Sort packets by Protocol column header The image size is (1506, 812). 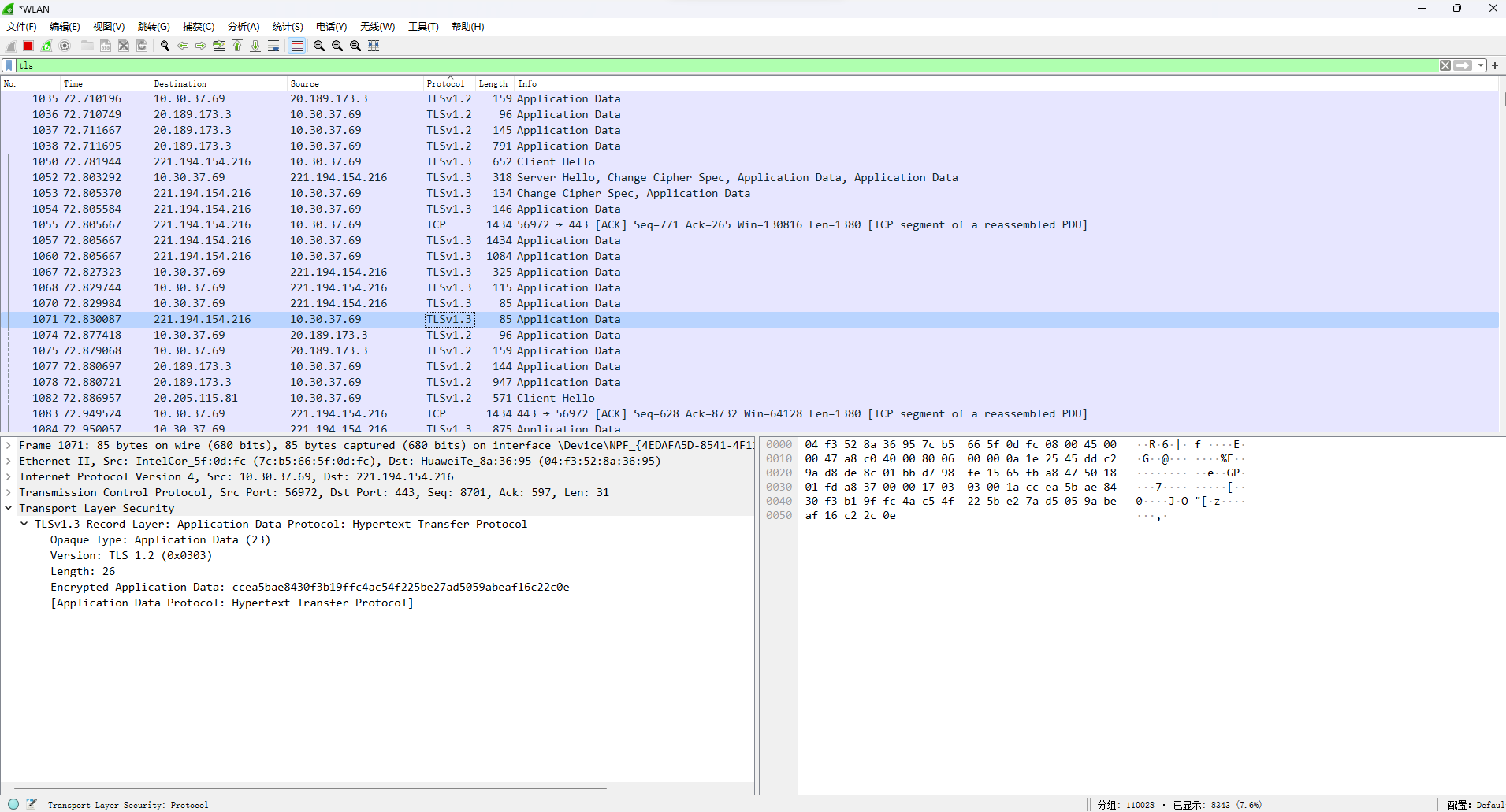[x=449, y=83]
